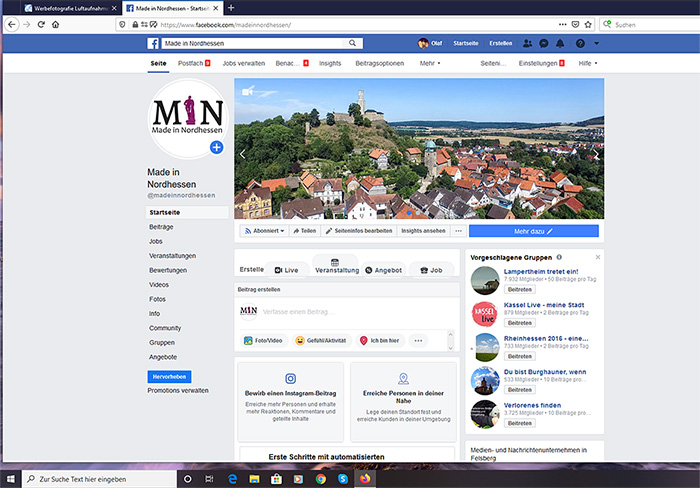Click browser back button
This screenshot has height=488, width=700.
point(12,25)
